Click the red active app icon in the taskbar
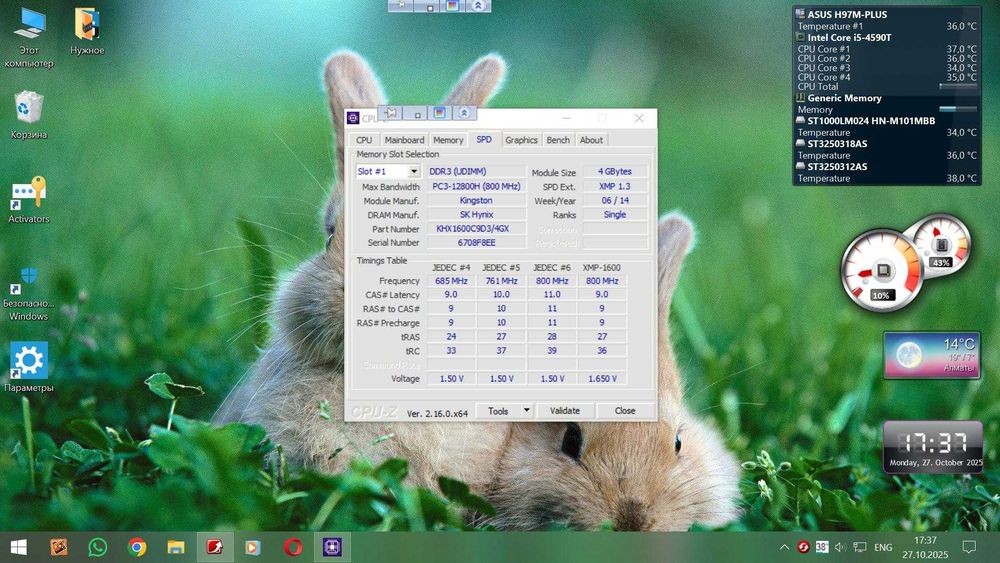The height and width of the screenshot is (563, 1000). (x=214, y=547)
